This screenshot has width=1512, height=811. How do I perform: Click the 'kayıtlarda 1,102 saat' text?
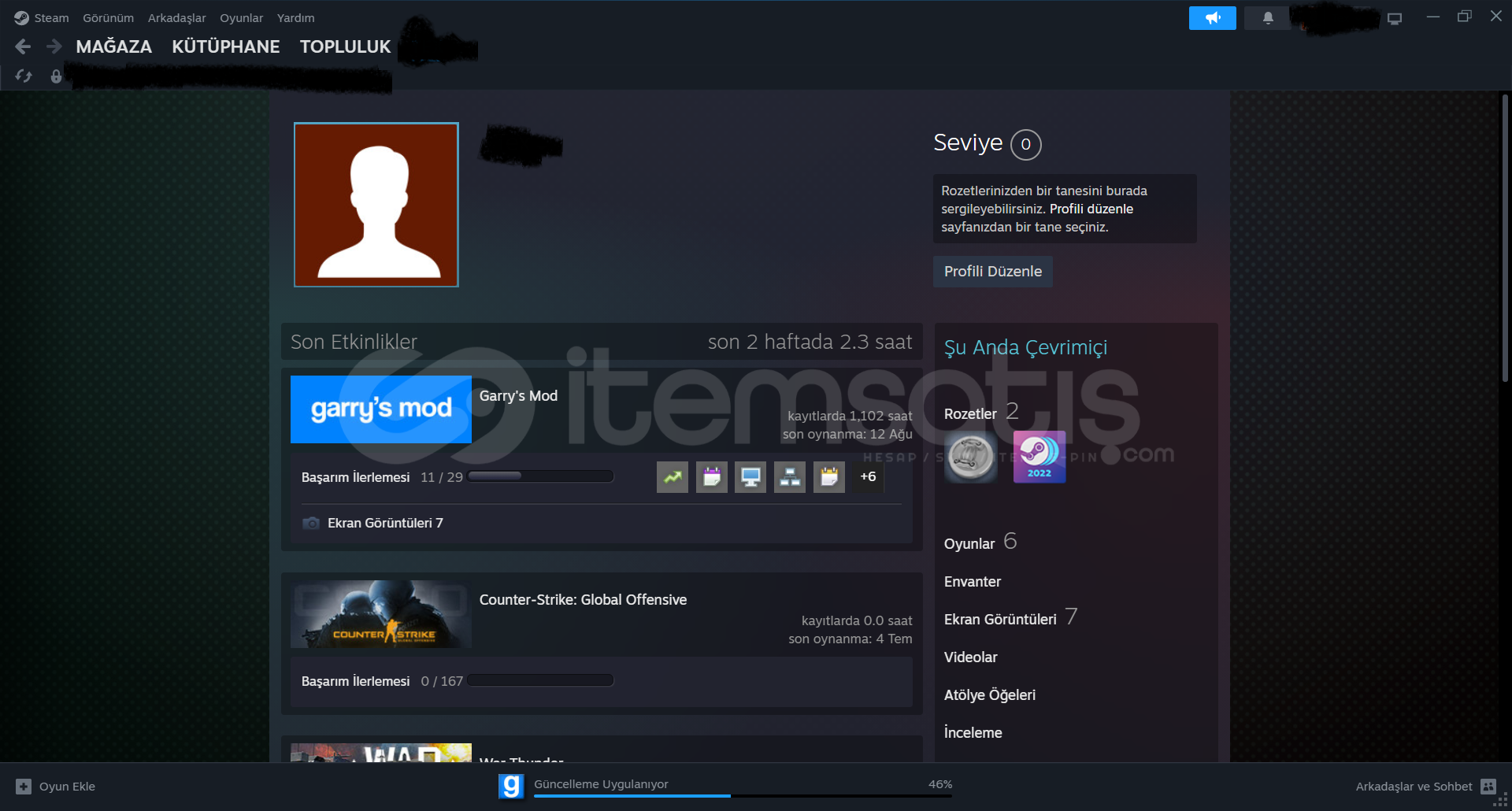[850, 416]
